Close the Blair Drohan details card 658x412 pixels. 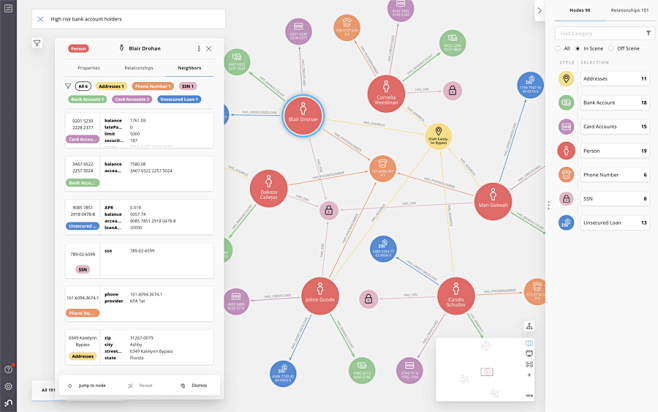coord(209,49)
